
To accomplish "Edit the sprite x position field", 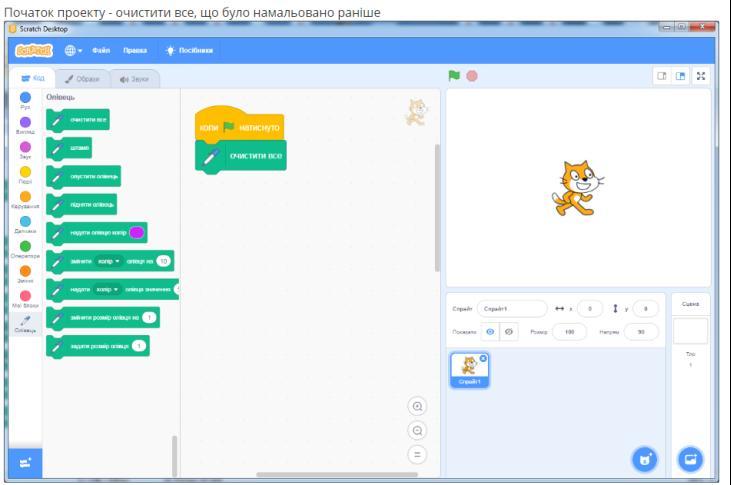I will (x=589, y=309).
